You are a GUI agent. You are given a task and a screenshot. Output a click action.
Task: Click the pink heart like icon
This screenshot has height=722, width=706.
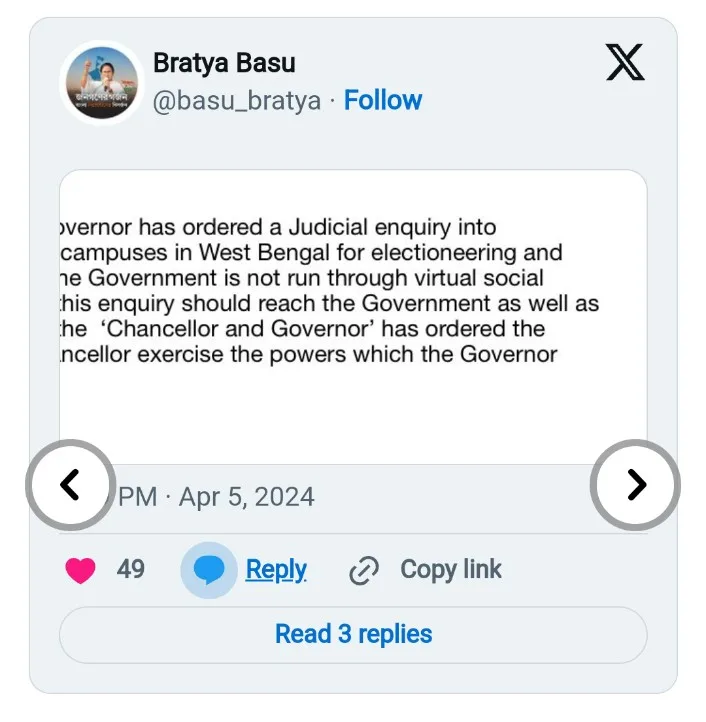coord(80,571)
